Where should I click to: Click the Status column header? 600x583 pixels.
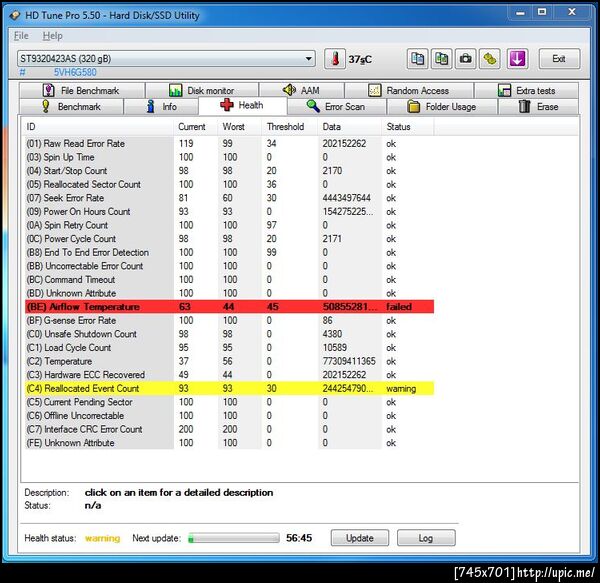click(408, 127)
